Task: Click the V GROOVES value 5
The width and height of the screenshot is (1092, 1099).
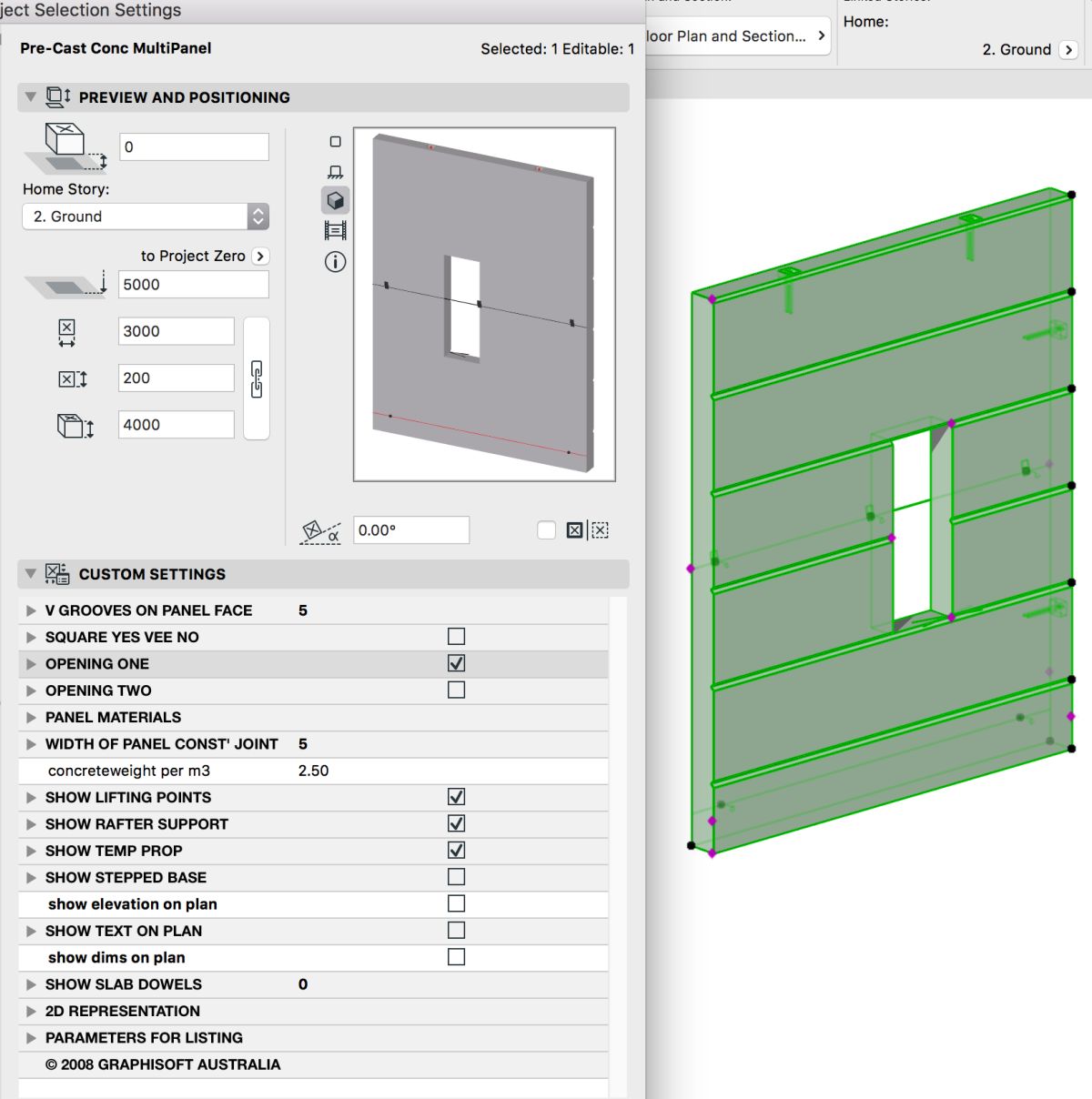Action: click(x=303, y=610)
